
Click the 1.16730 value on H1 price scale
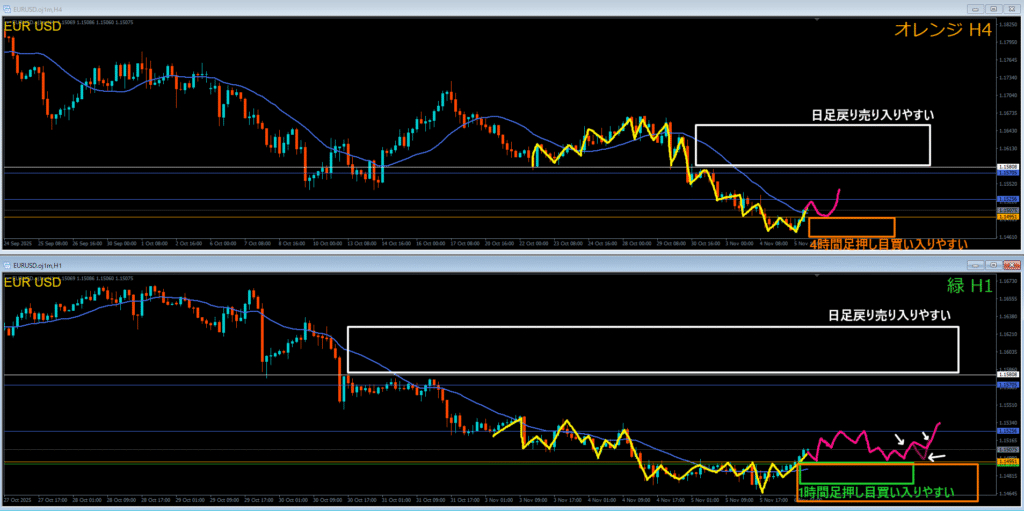(x=1006, y=281)
